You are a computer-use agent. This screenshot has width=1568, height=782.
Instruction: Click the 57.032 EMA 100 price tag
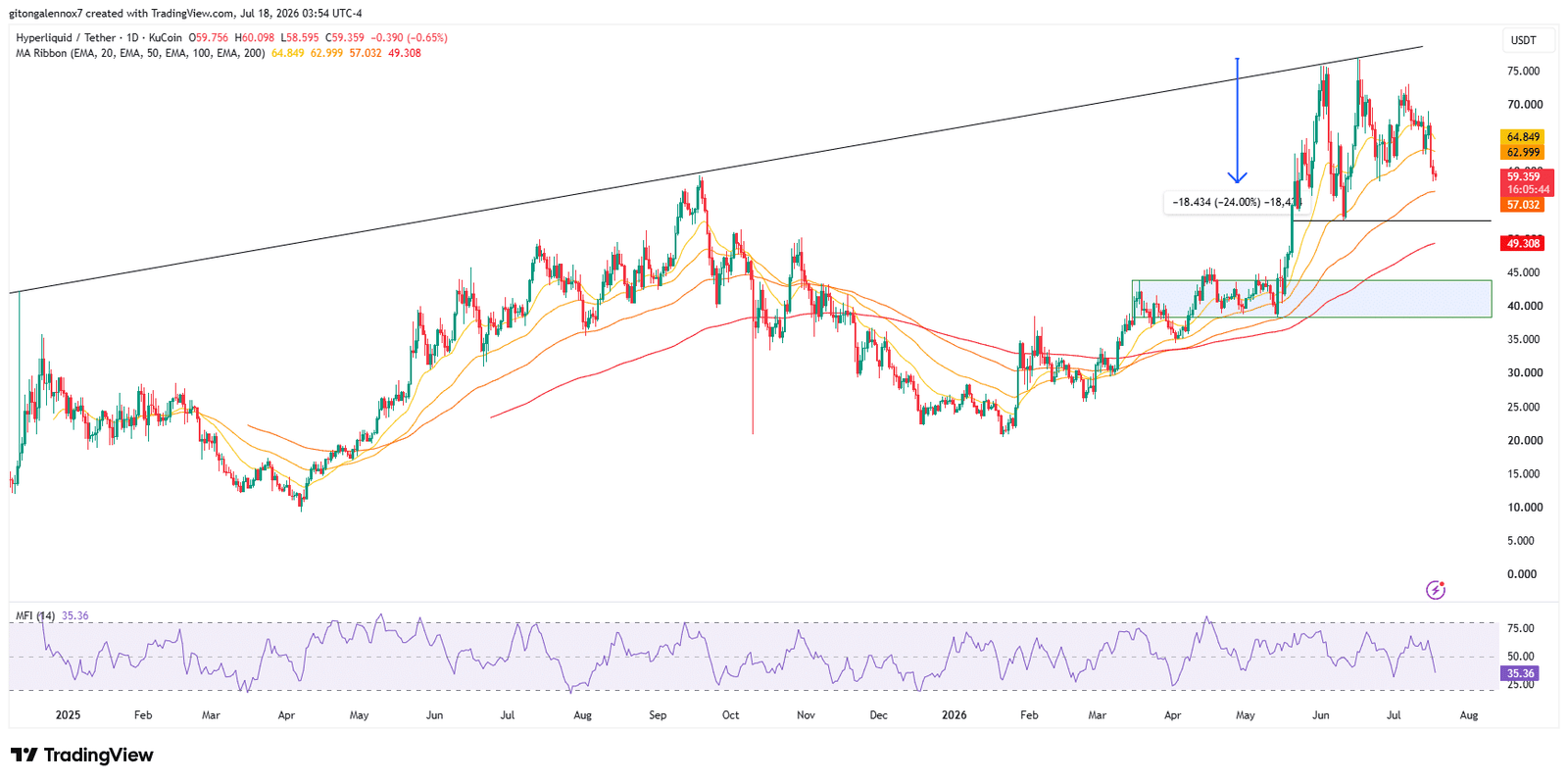tap(1523, 205)
